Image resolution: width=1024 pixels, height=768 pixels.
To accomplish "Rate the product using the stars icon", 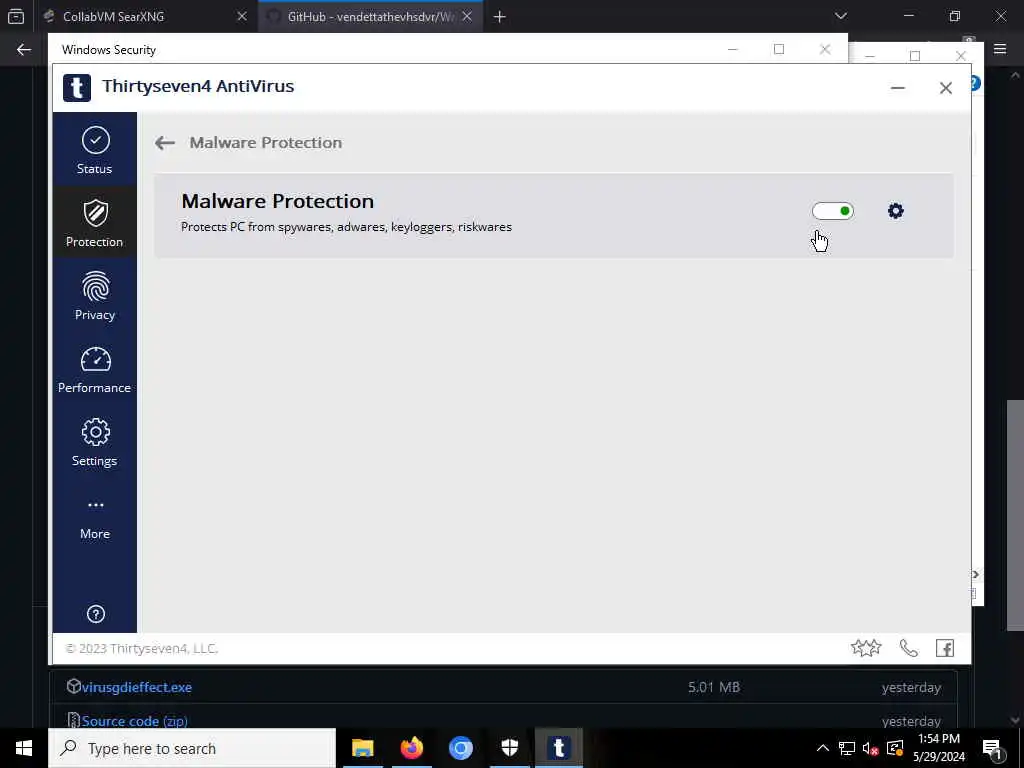I will pos(866,648).
